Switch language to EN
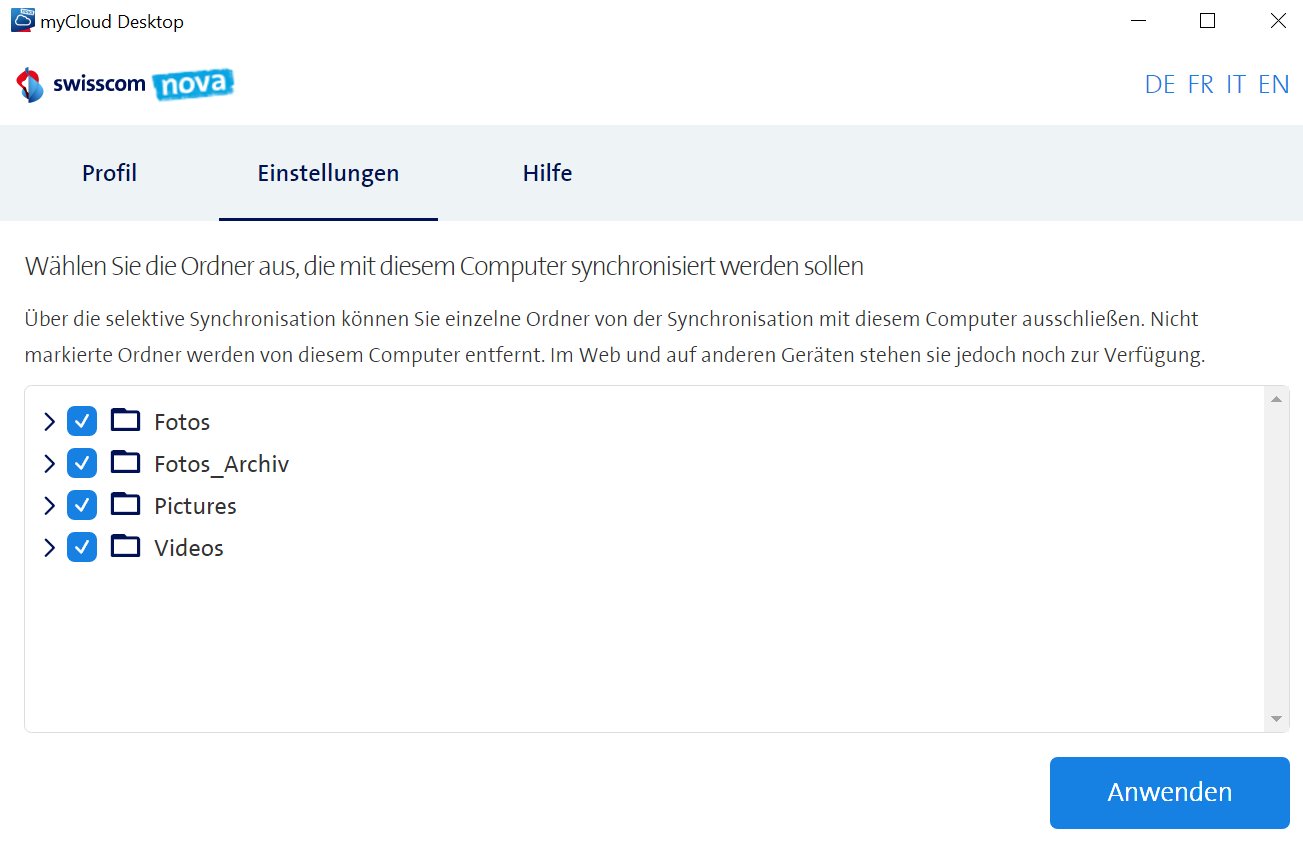 [1274, 84]
